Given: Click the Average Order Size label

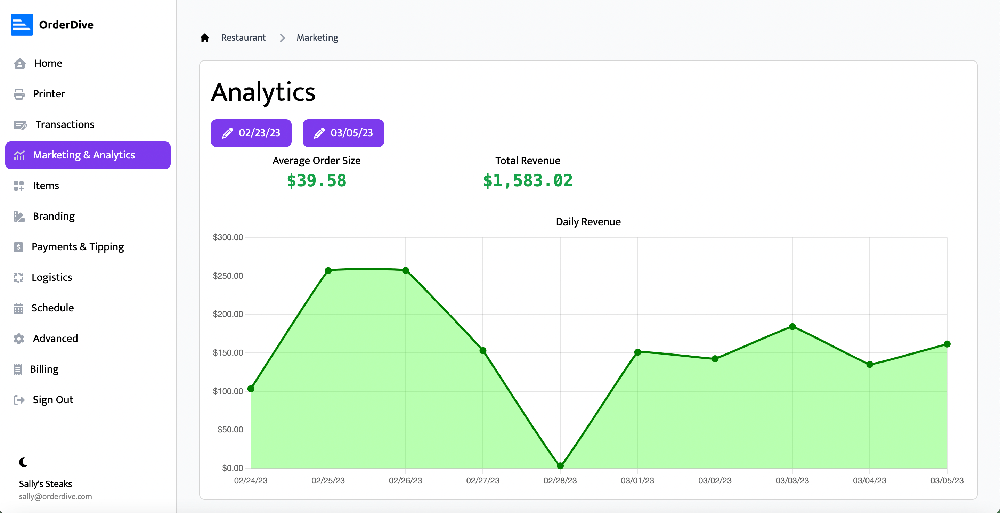Looking at the screenshot, I should point(316,161).
